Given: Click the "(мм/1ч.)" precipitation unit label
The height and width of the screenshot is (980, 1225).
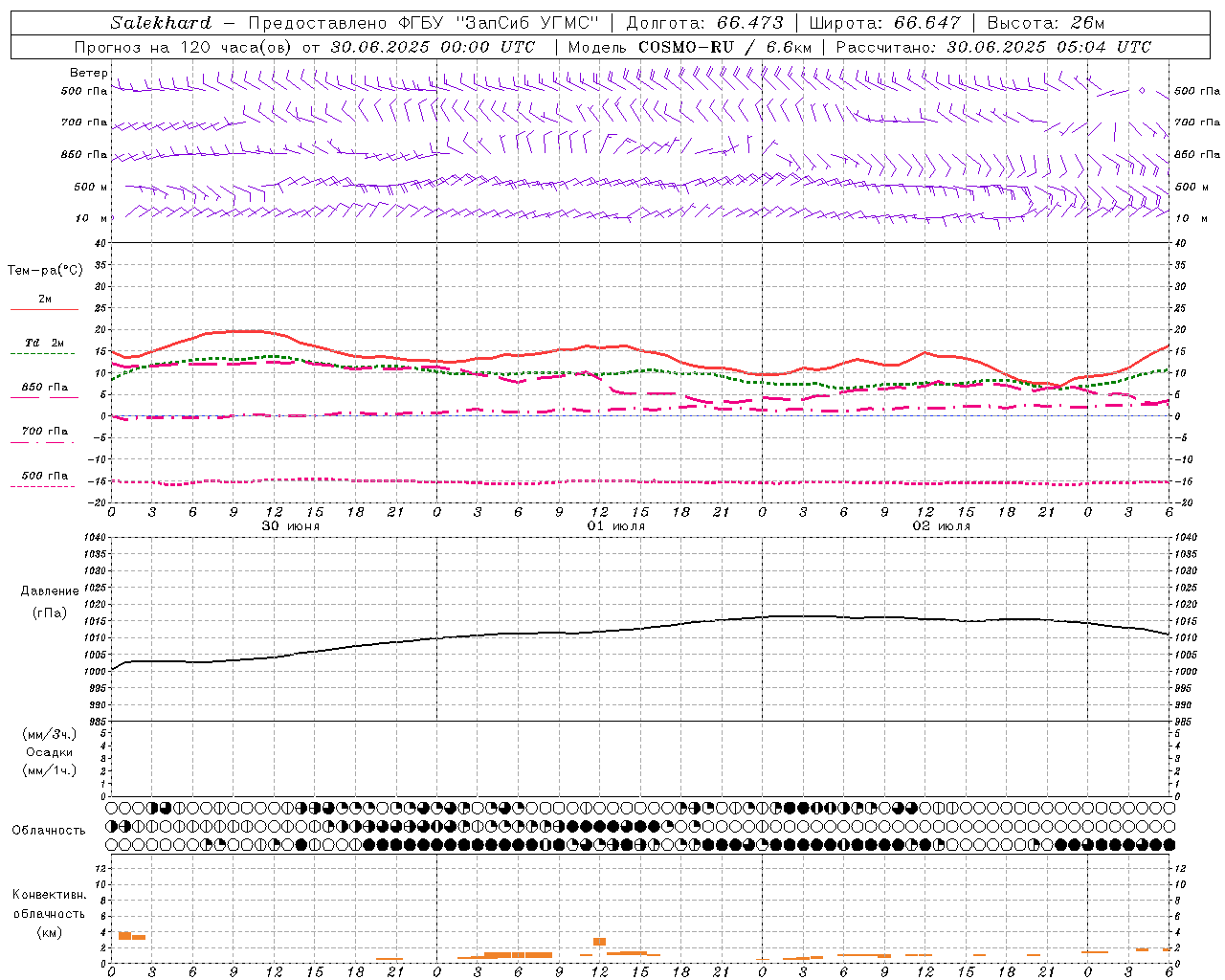Looking at the screenshot, I should point(49,770).
